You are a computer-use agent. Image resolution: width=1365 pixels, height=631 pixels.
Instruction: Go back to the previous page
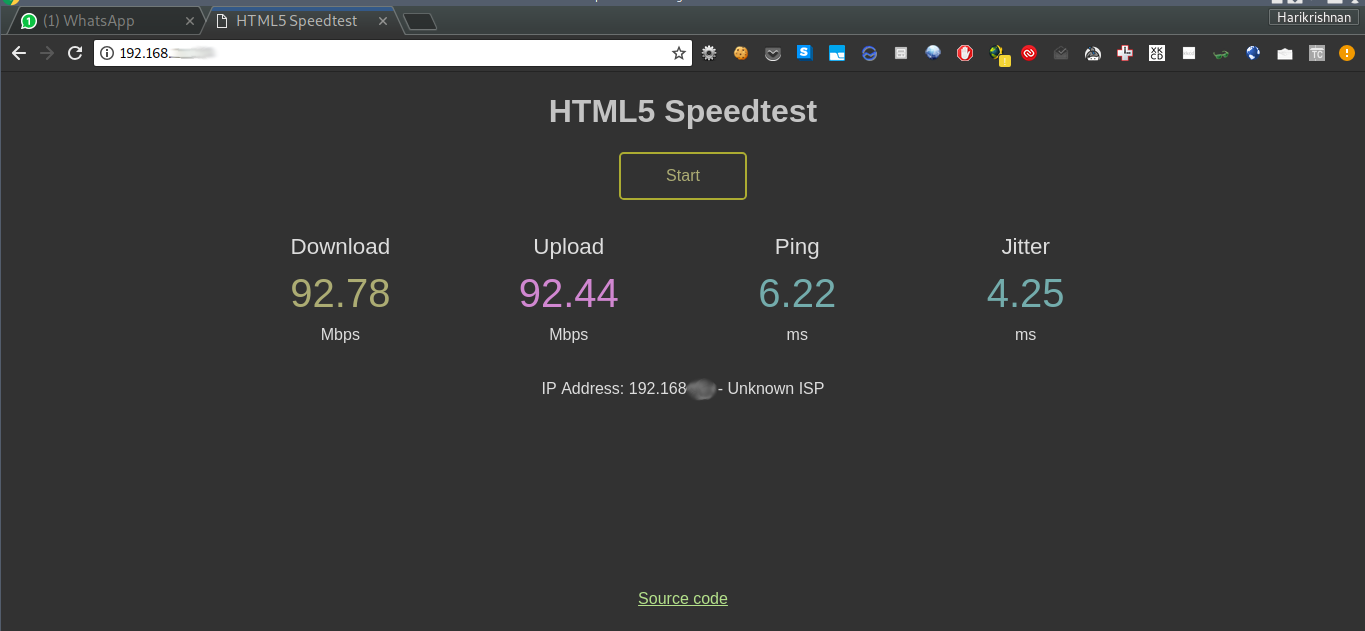[18, 53]
